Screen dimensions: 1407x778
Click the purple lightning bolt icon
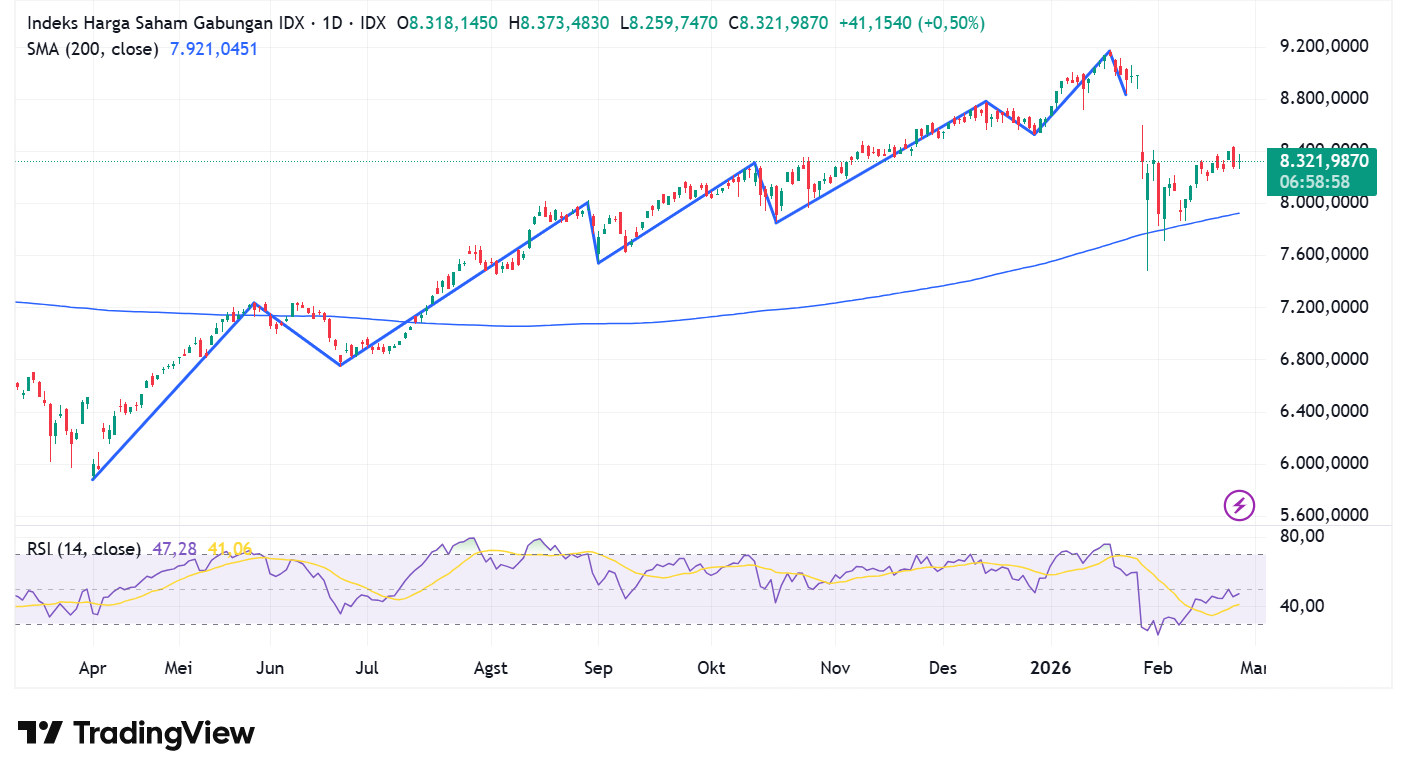pos(1239,505)
